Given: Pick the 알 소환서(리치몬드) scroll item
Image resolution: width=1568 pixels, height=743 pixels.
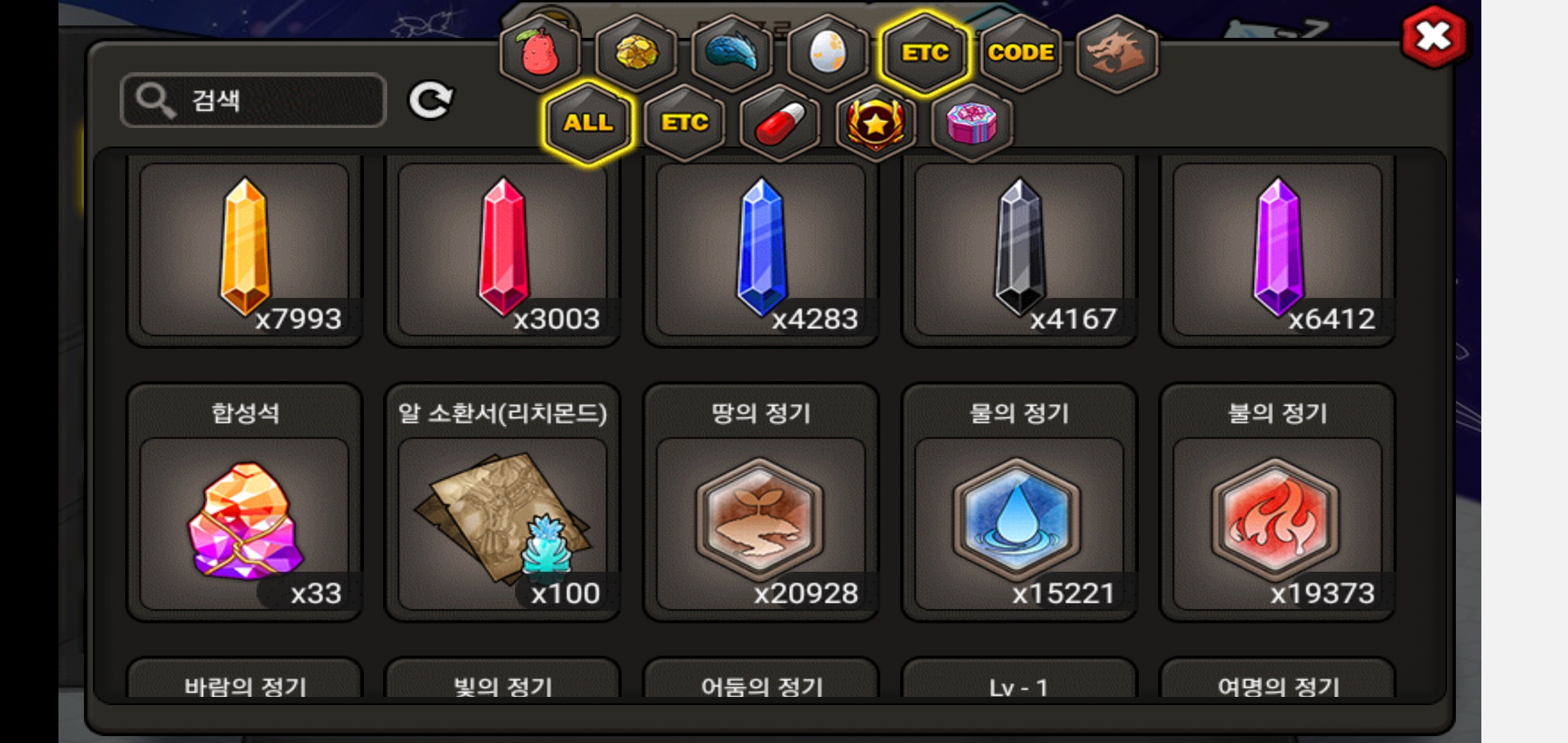Looking at the screenshot, I should tap(503, 502).
